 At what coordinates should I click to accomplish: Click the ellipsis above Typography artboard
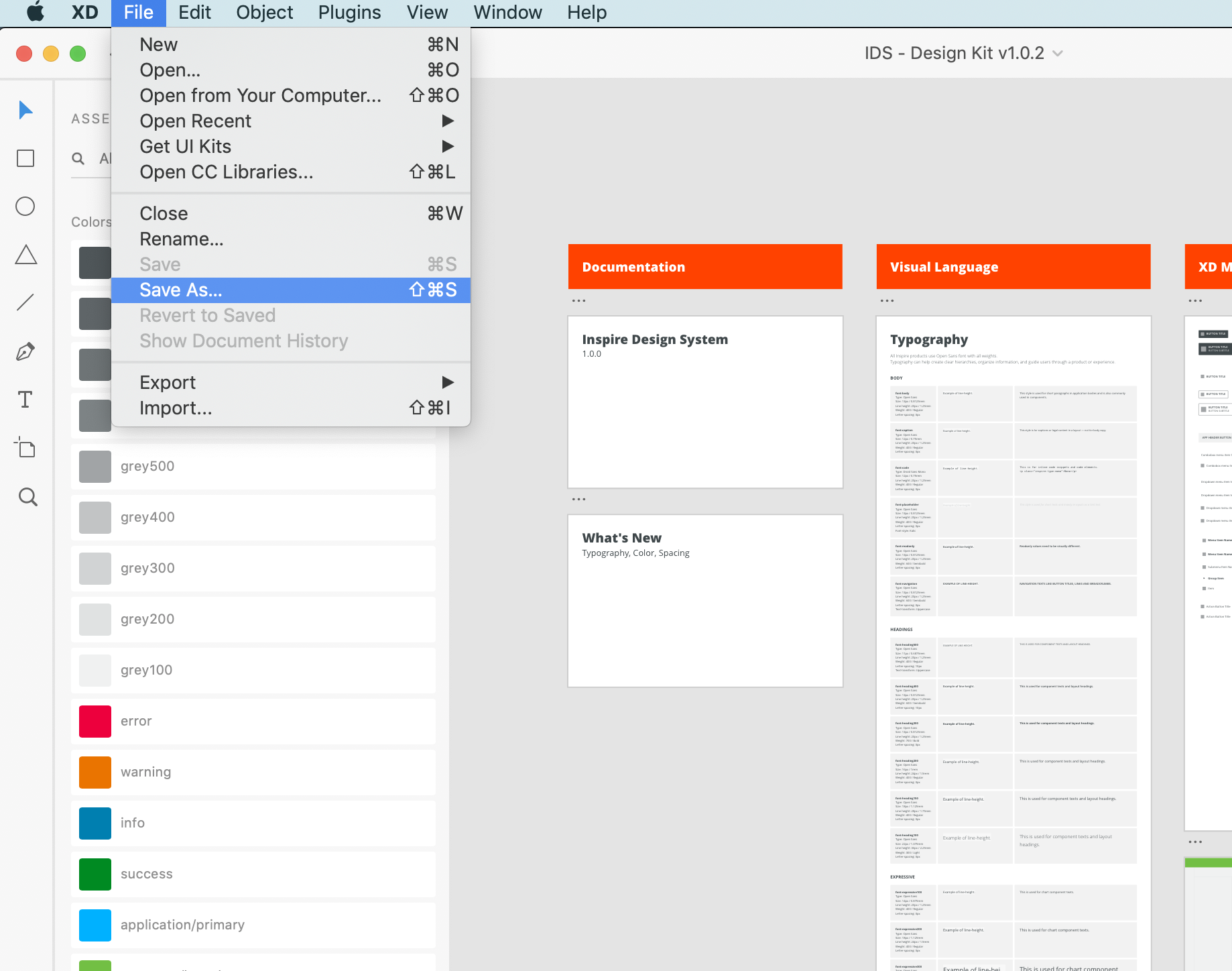click(887, 301)
